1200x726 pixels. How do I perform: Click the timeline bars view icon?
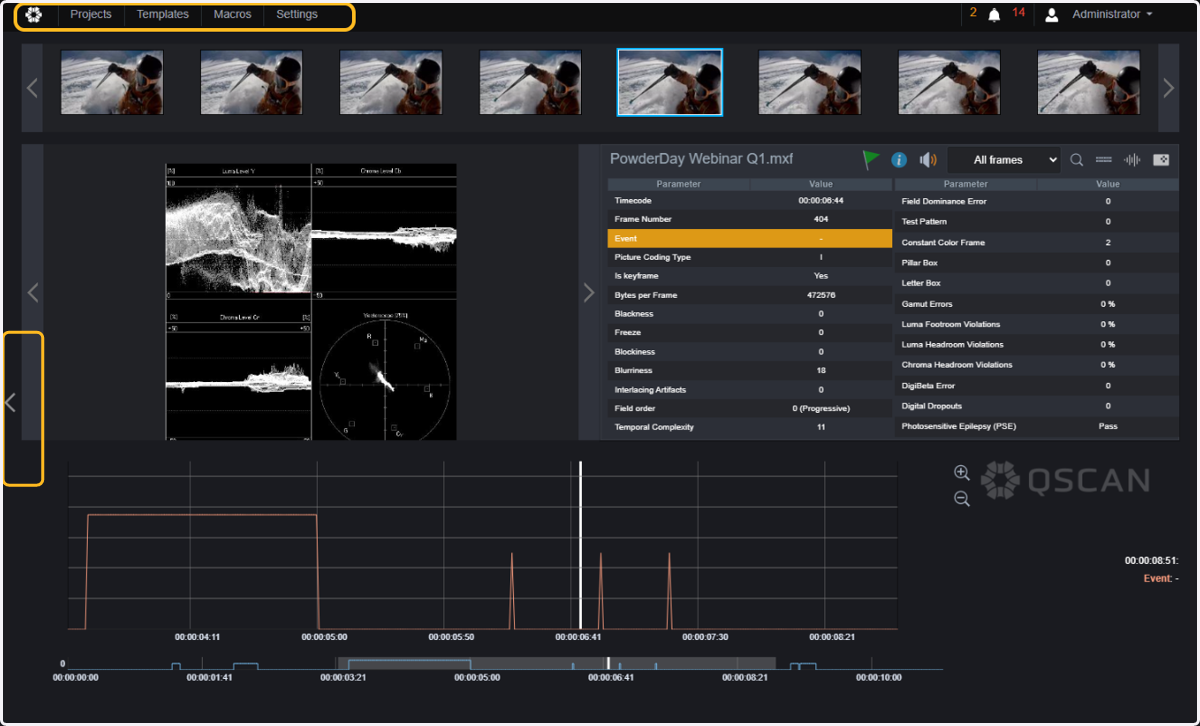1104,160
